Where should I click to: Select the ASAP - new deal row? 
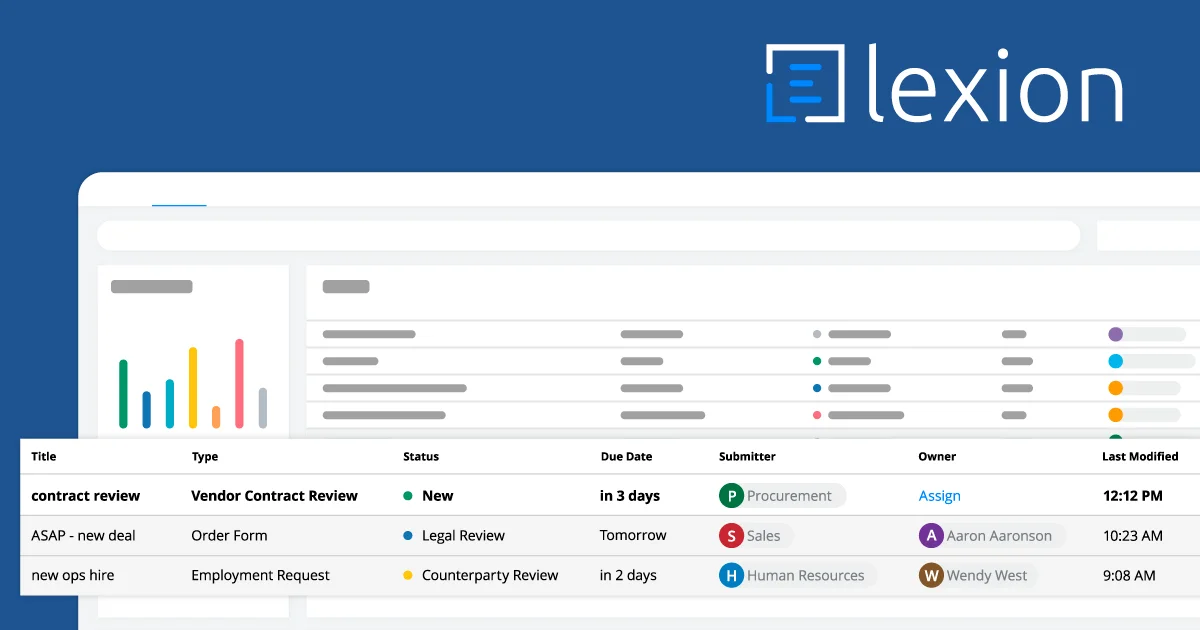pos(83,536)
